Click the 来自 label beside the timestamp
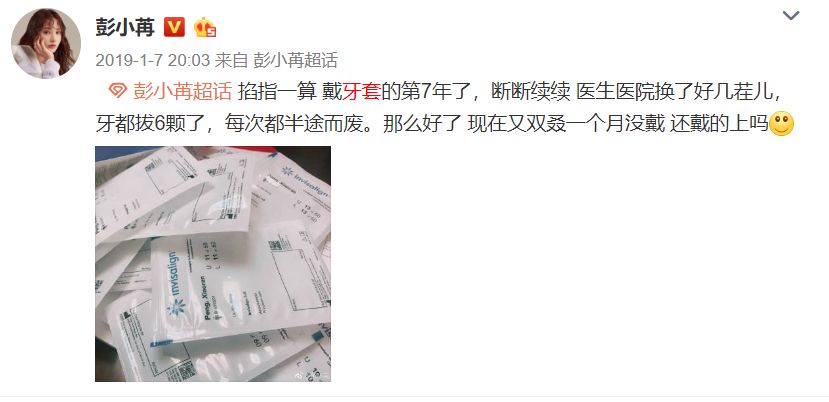This screenshot has width=829, height=402. coord(231,60)
